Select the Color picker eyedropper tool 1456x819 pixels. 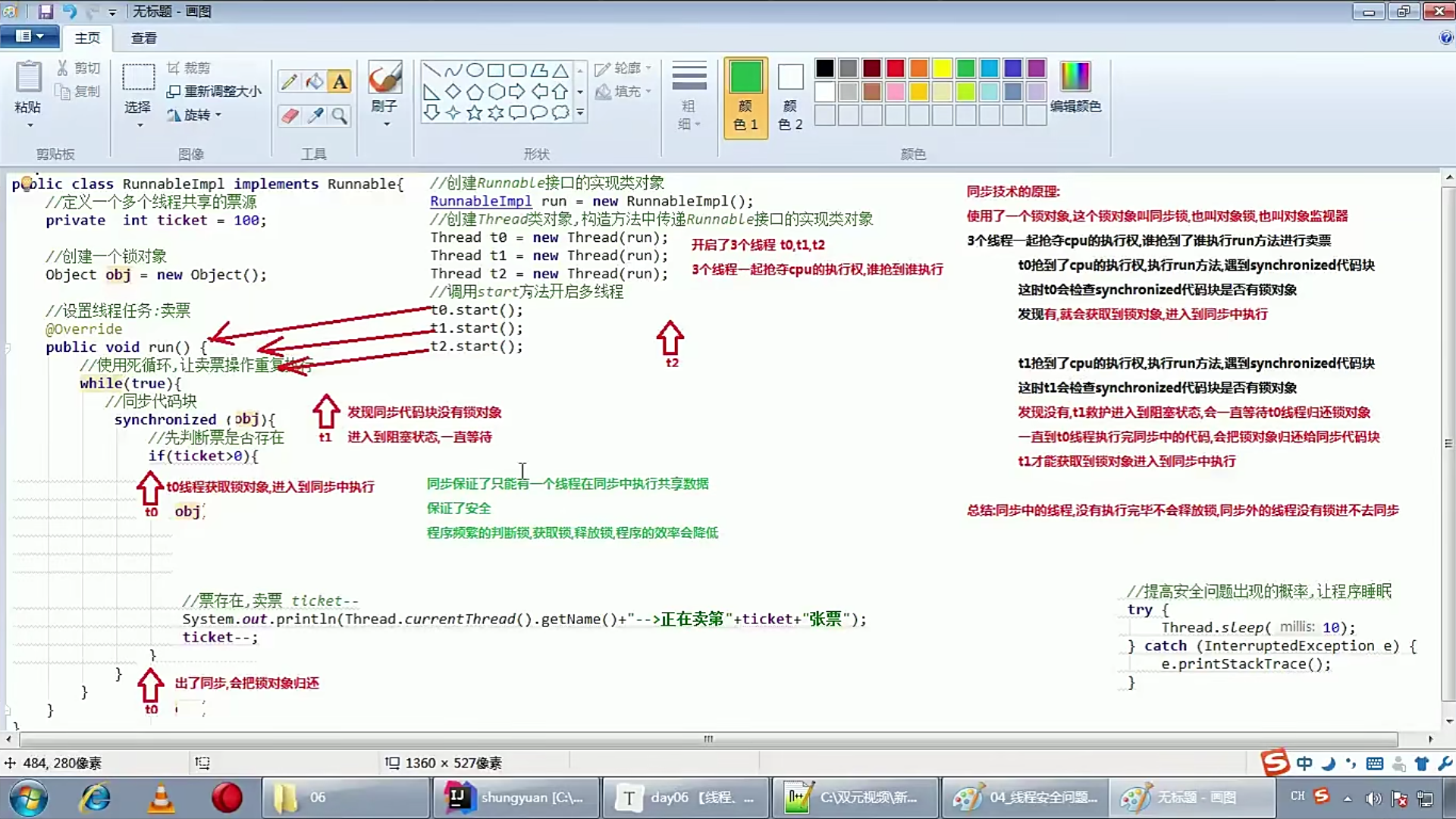(x=314, y=115)
